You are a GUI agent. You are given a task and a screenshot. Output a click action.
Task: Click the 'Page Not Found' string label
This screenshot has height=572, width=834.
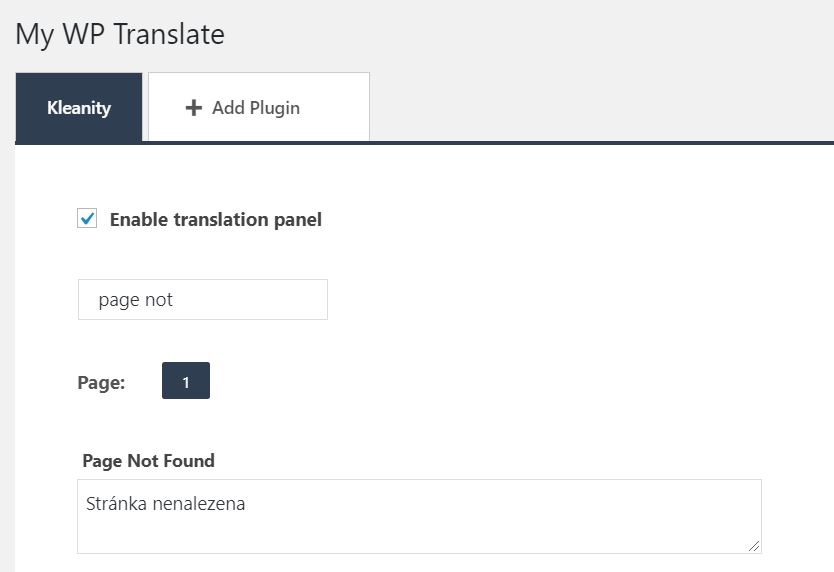[148, 461]
